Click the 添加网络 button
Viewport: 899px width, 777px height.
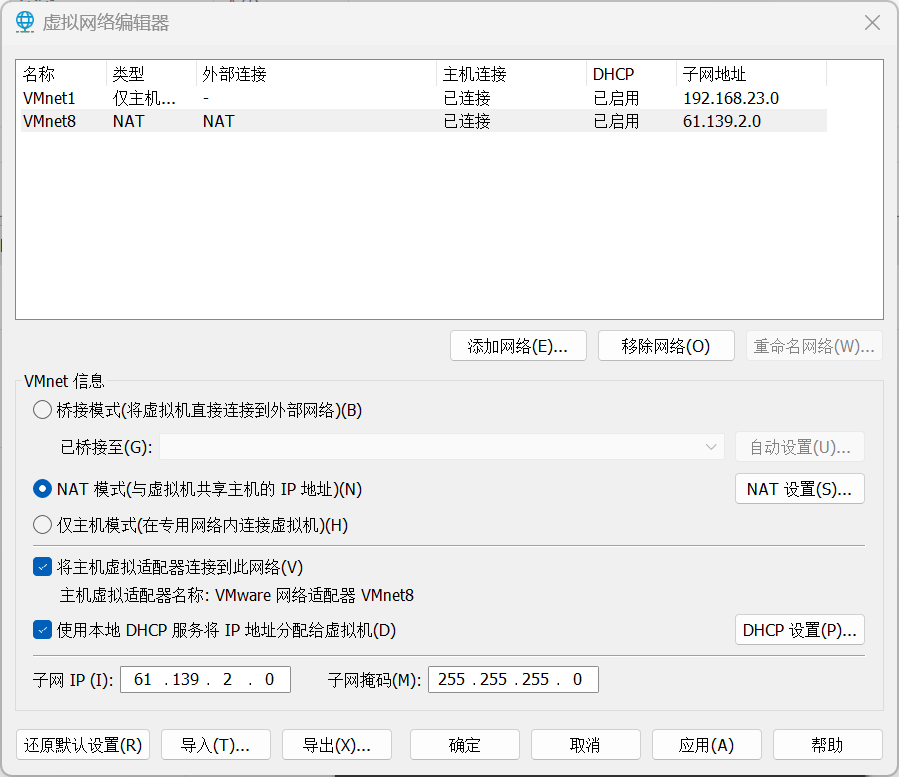[x=518, y=346]
